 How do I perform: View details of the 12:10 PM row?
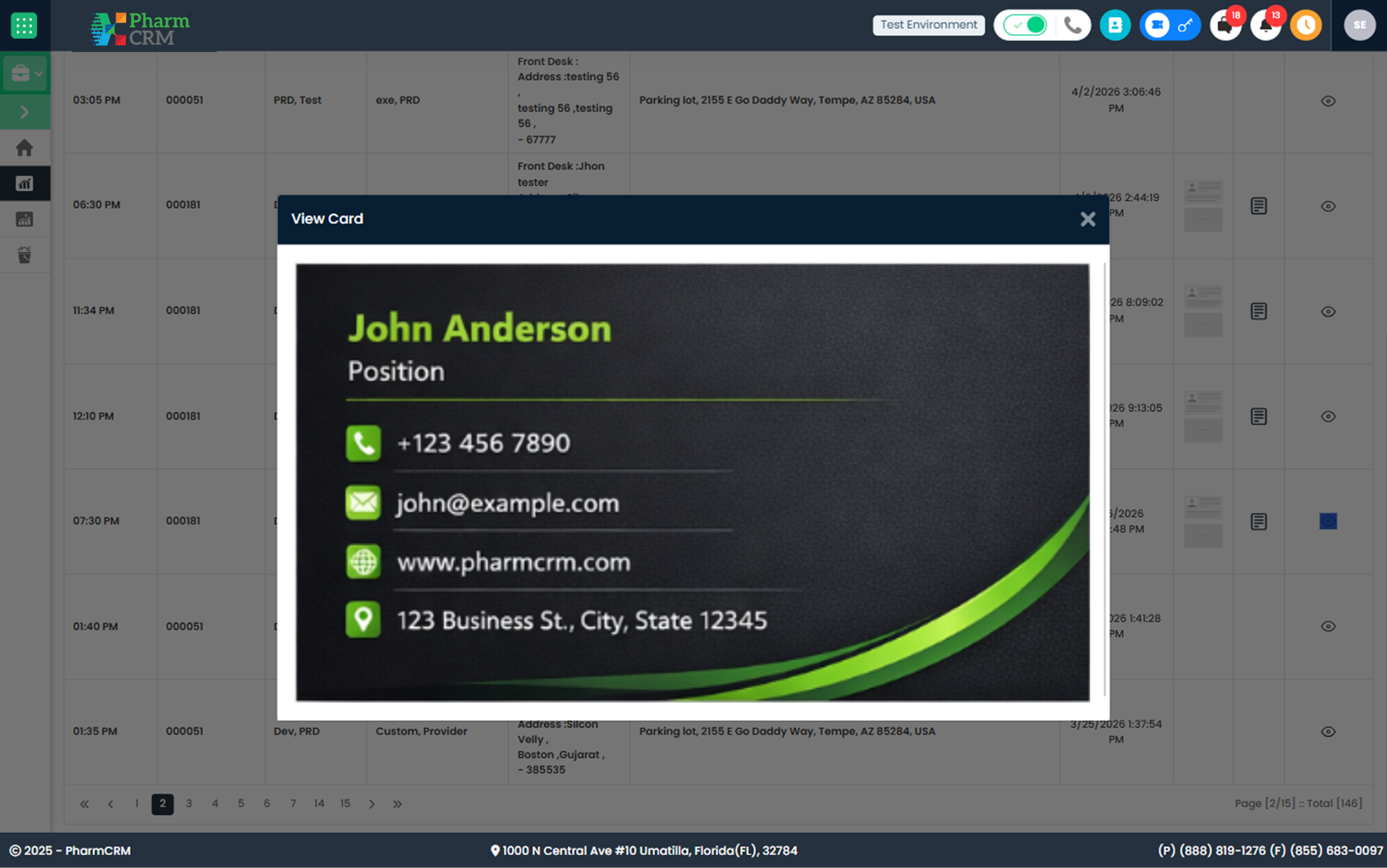tap(1328, 417)
